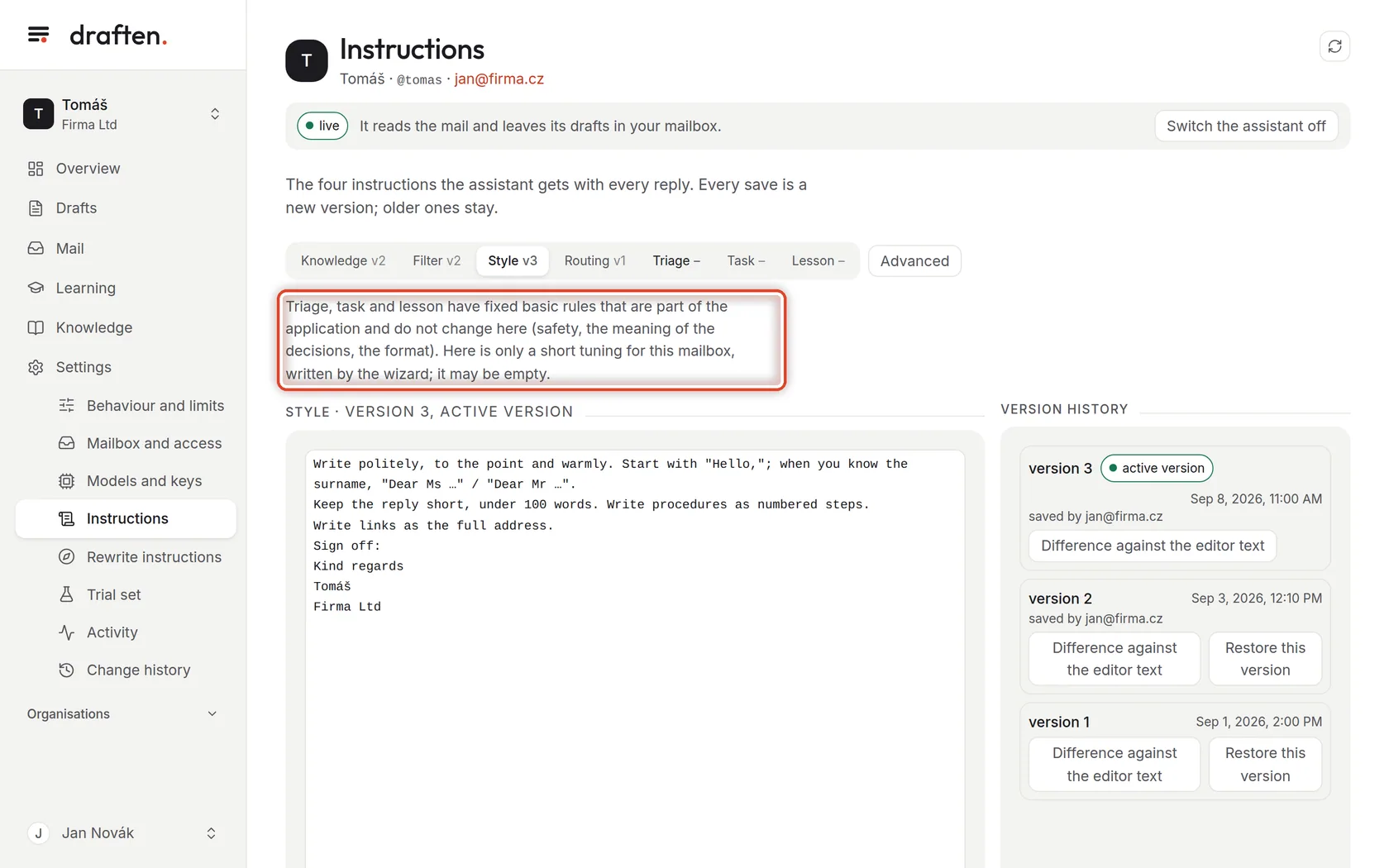Click the Instructions scroll icon

(67, 518)
